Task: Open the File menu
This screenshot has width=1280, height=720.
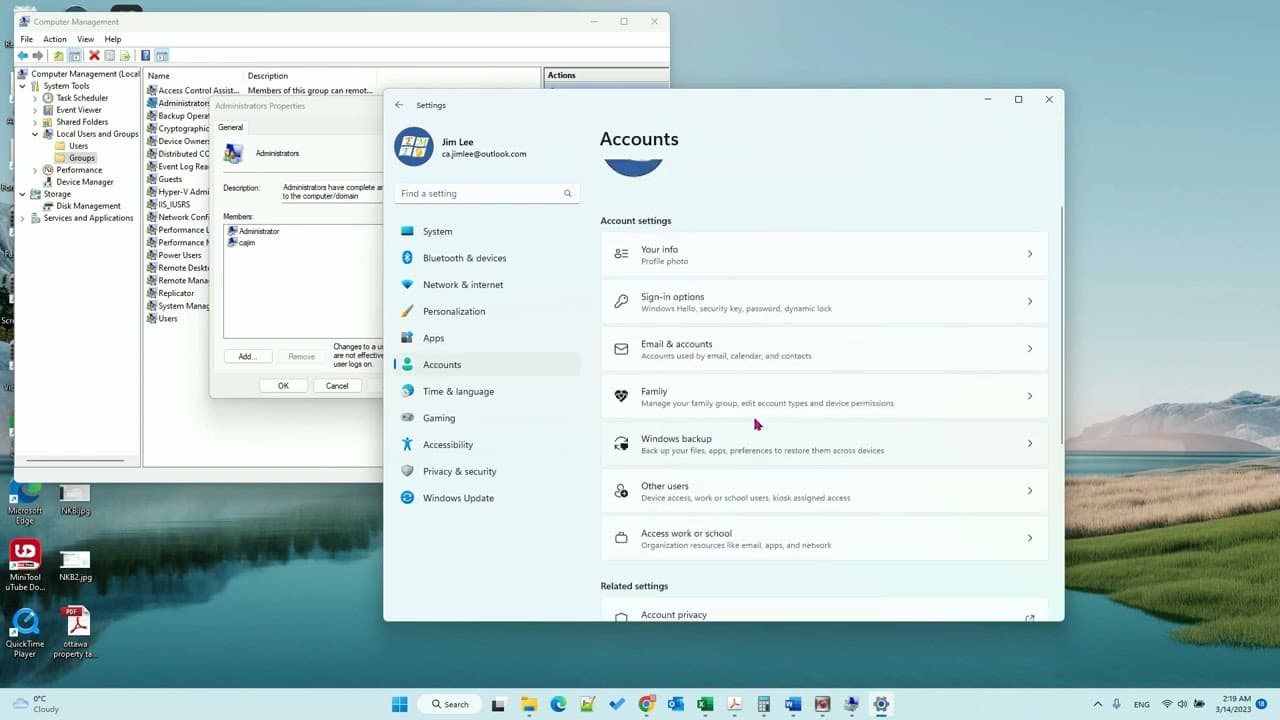Action: pyautogui.click(x=27, y=39)
